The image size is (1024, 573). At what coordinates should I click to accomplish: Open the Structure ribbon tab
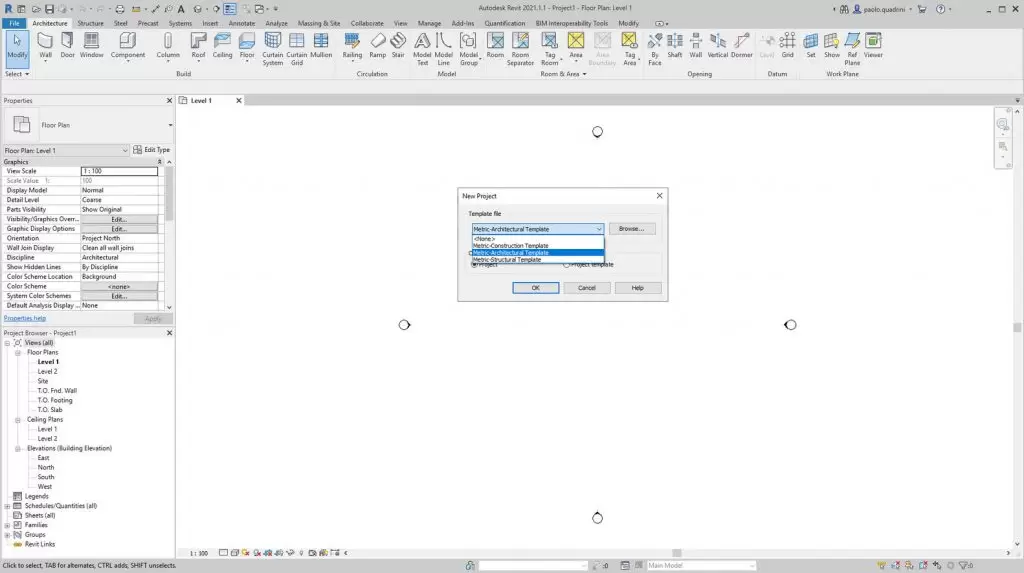[x=90, y=22]
